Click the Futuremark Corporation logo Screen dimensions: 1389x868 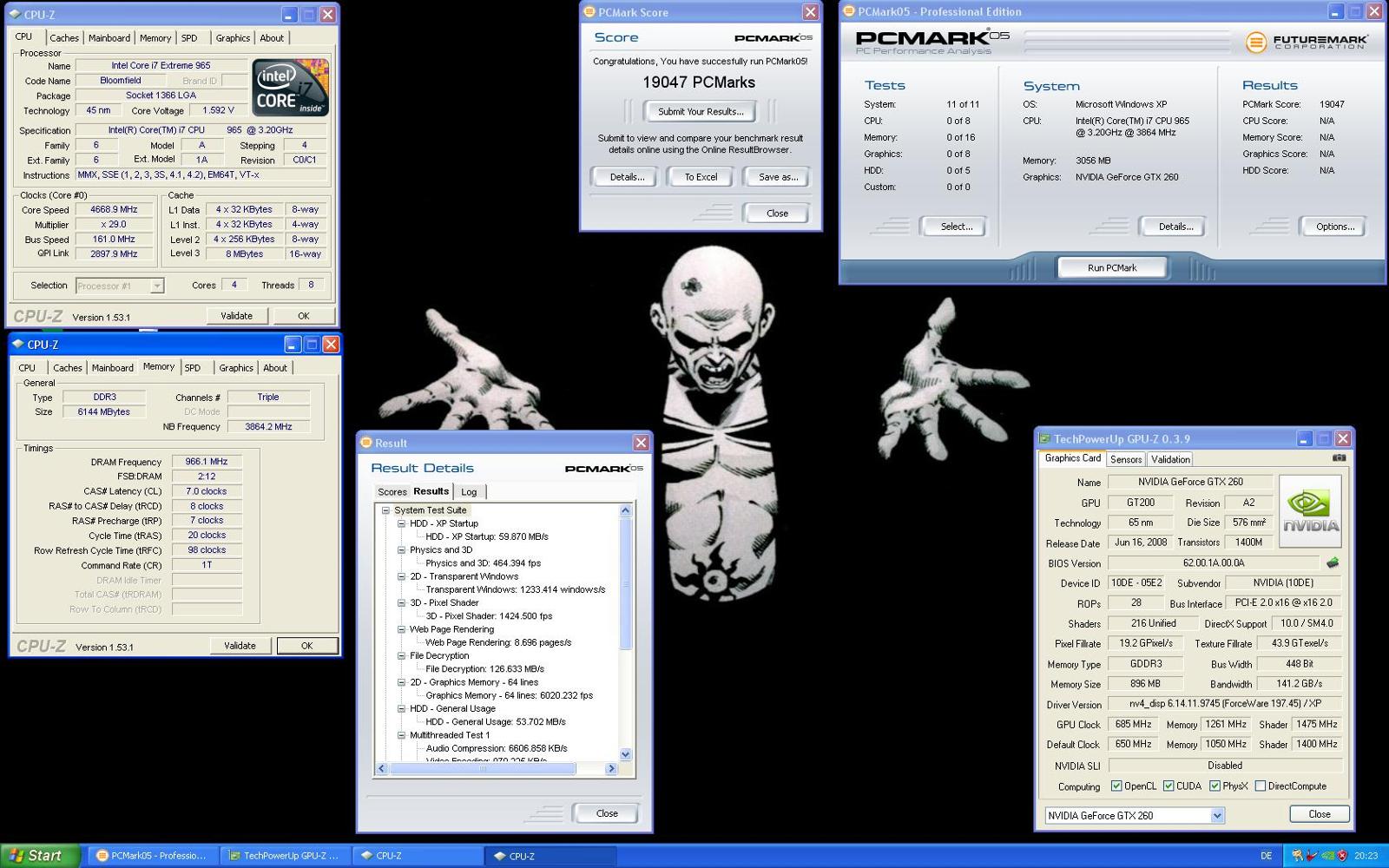coord(1307,41)
